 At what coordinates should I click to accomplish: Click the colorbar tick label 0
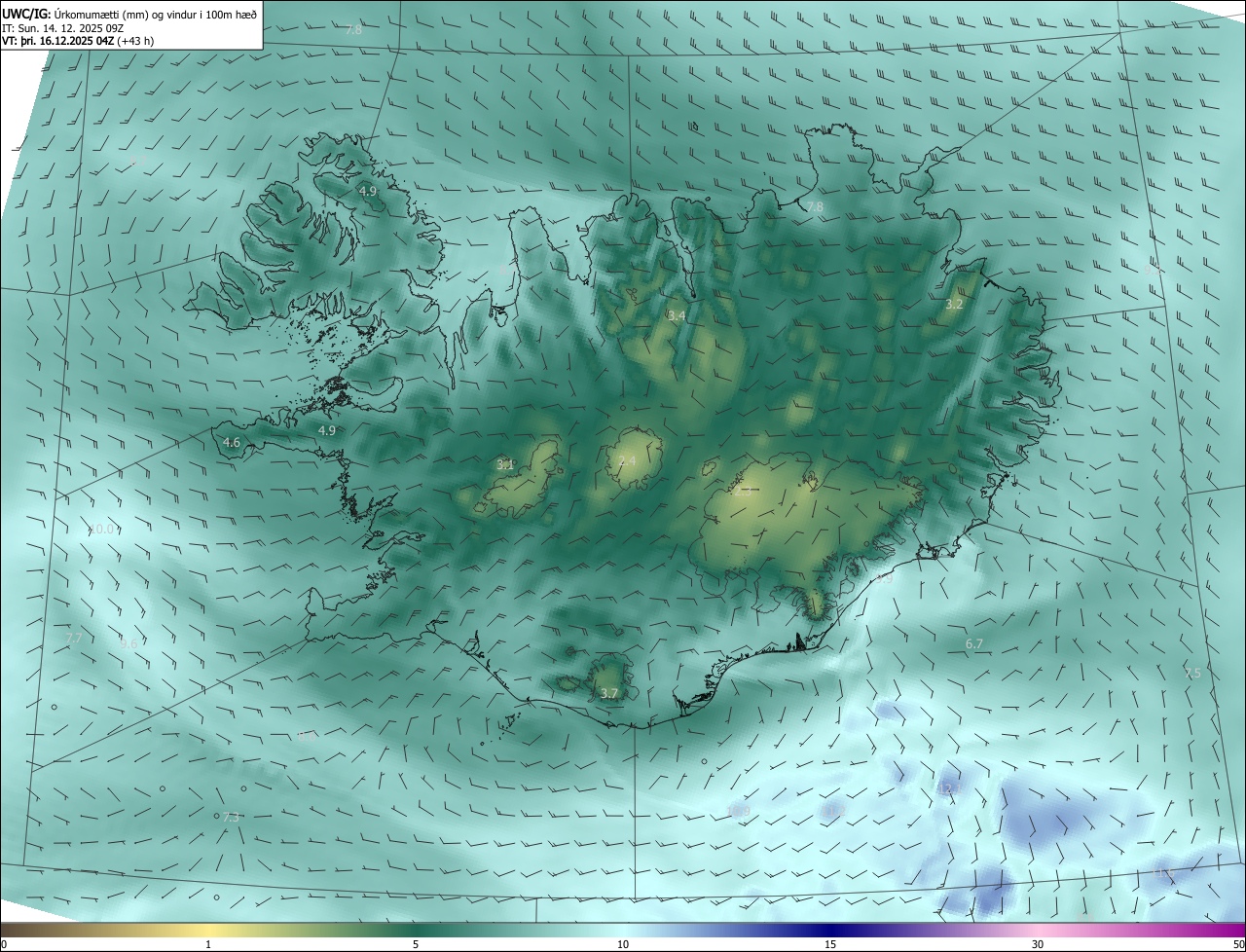[x=4, y=944]
